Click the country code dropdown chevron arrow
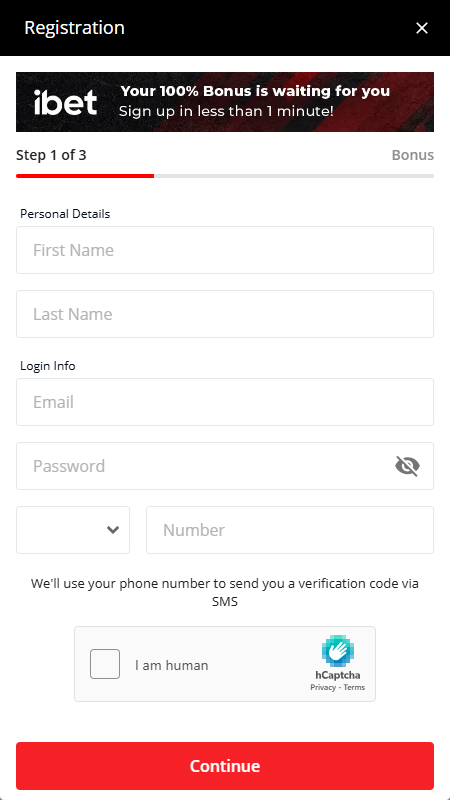 click(113, 530)
